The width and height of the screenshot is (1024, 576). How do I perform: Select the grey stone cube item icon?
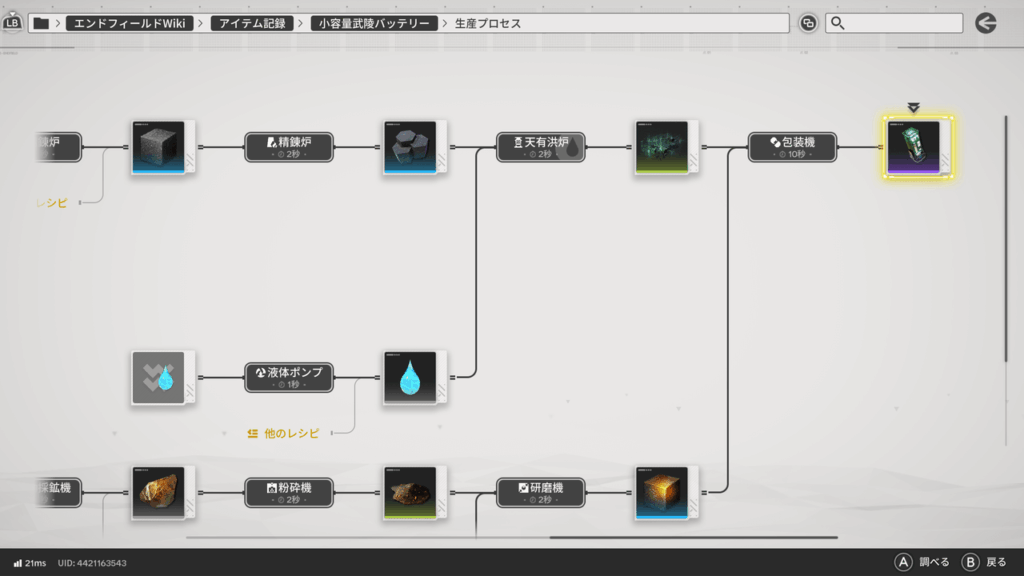tap(159, 148)
